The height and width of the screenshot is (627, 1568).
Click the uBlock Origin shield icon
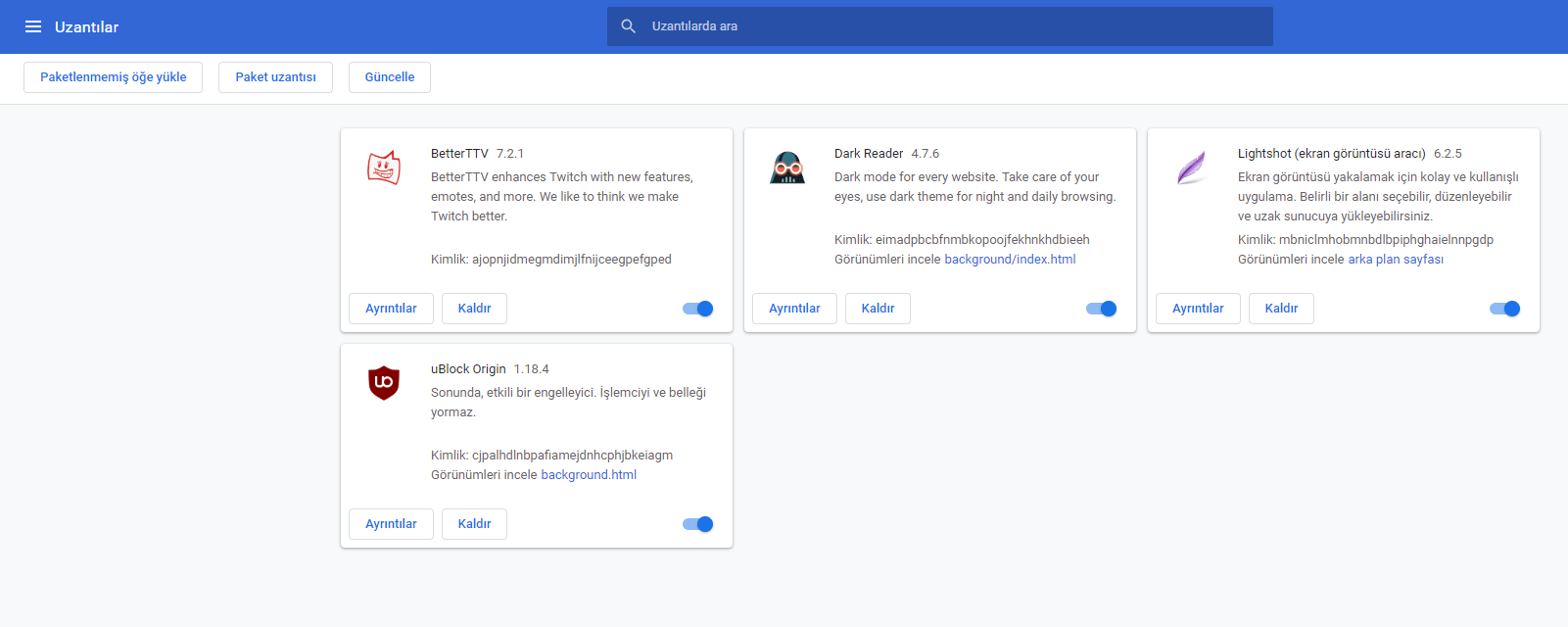tap(384, 382)
